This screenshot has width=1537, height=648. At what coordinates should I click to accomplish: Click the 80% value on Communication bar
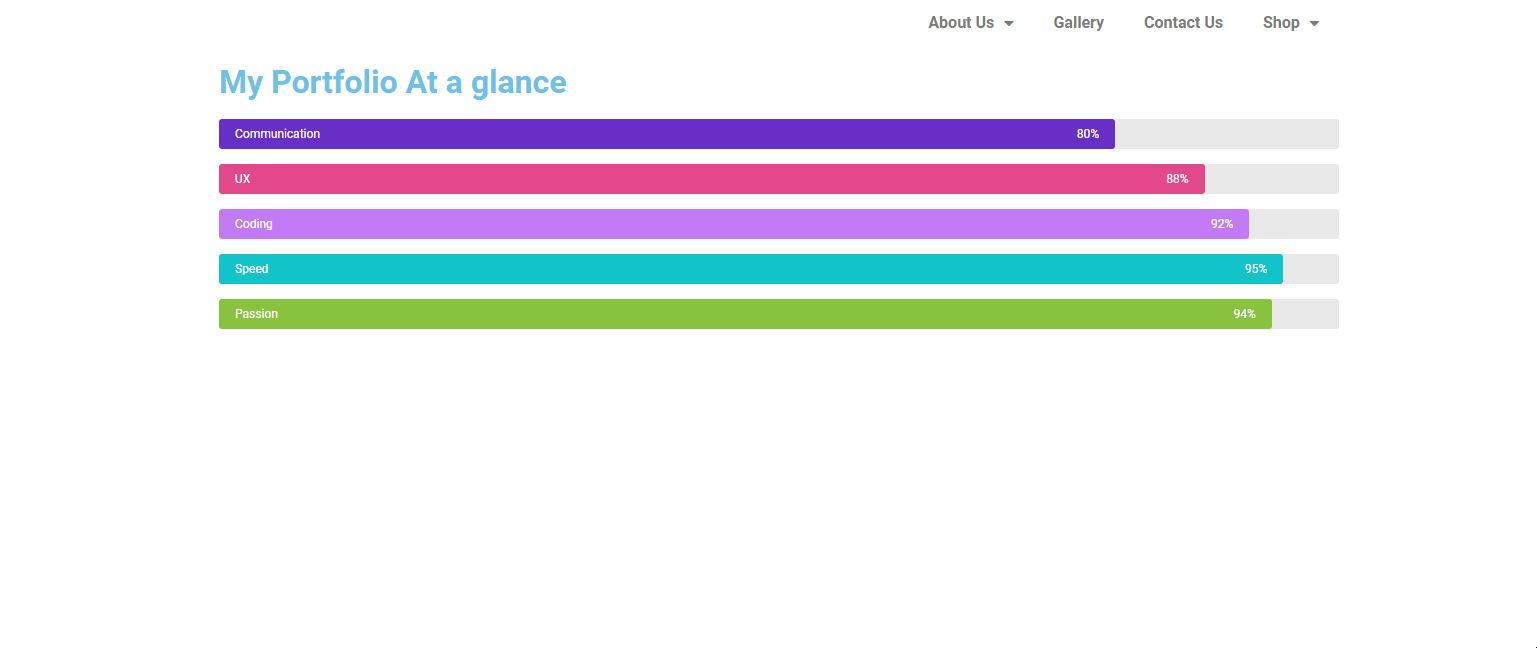(1087, 134)
